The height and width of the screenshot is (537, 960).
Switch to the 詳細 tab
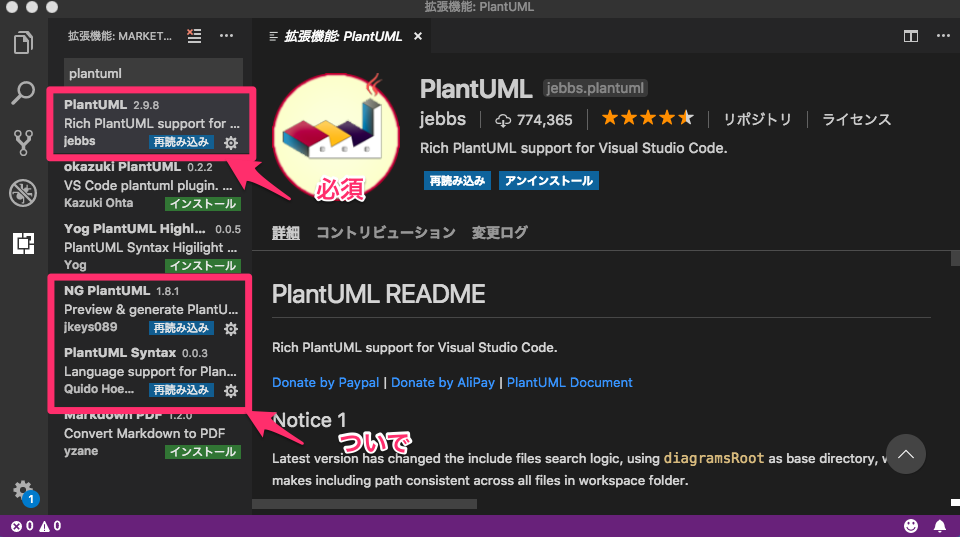pyautogui.click(x=286, y=233)
